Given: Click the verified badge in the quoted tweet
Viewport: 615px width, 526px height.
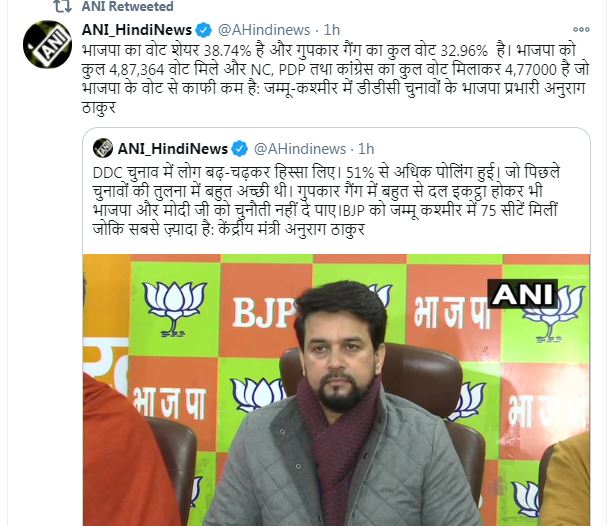Looking at the screenshot, I should point(240,149).
